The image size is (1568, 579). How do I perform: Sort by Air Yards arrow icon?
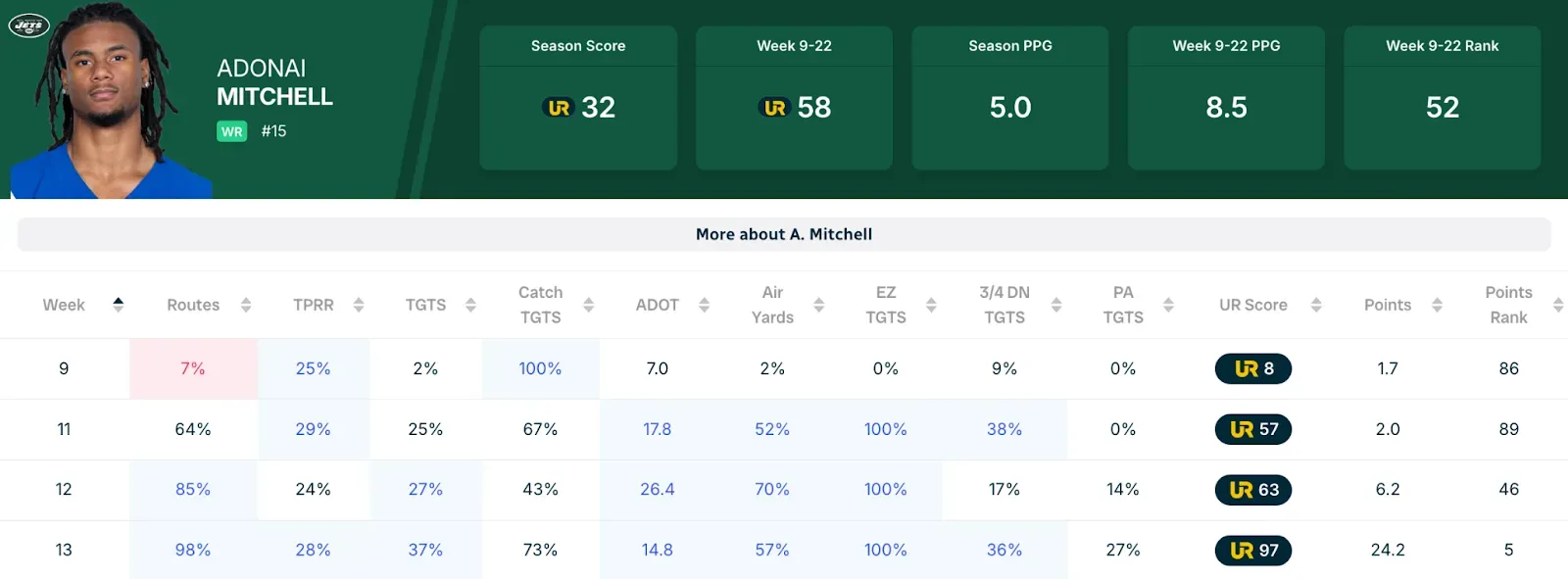point(818,306)
